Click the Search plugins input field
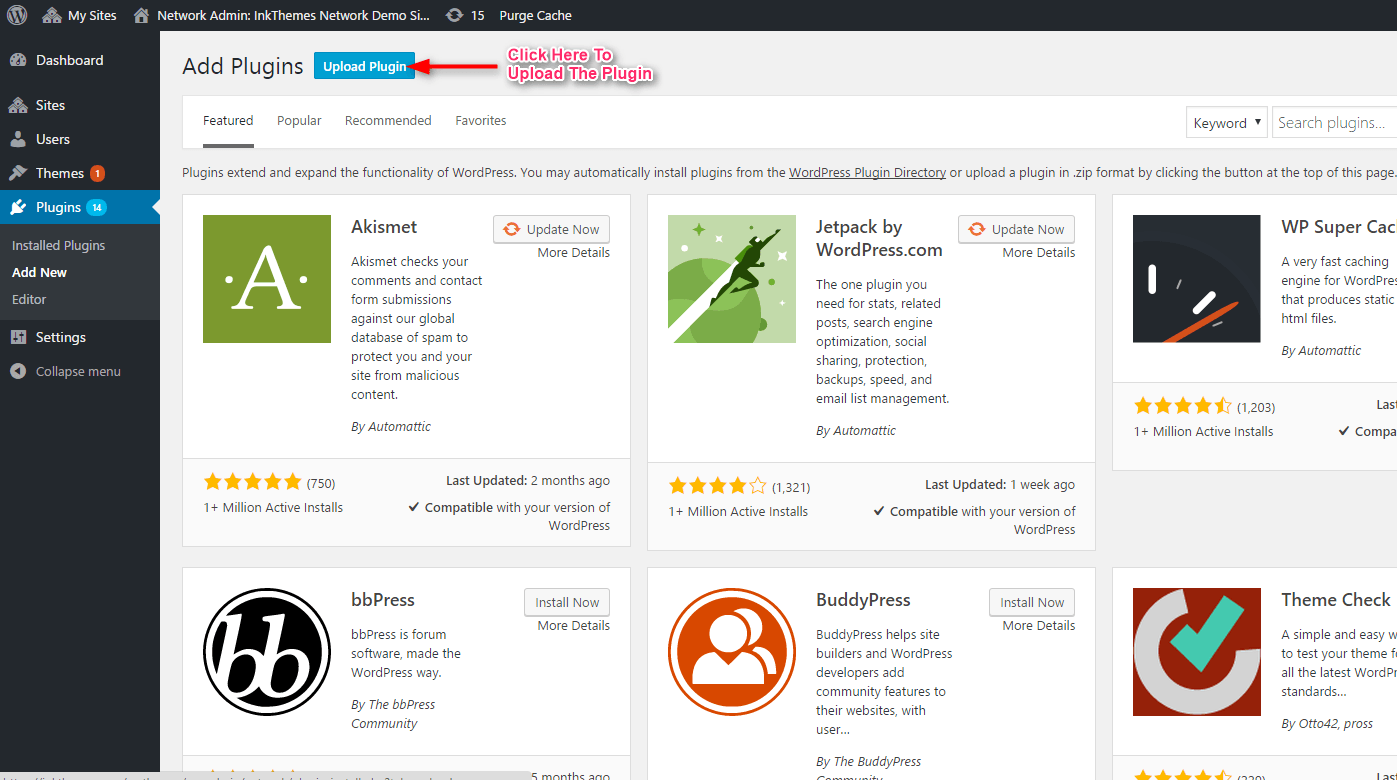The height and width of the screenshot is (780, 1397). (1335, 123)
